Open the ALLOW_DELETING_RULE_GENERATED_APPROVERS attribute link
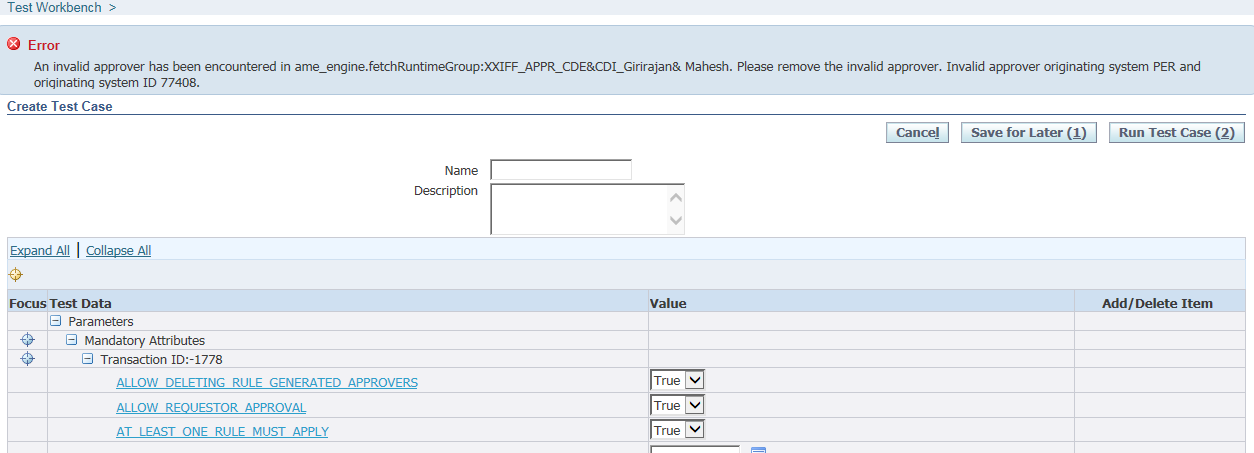Viewport: 1254px width, 453px height. click(x=267, y=382)
